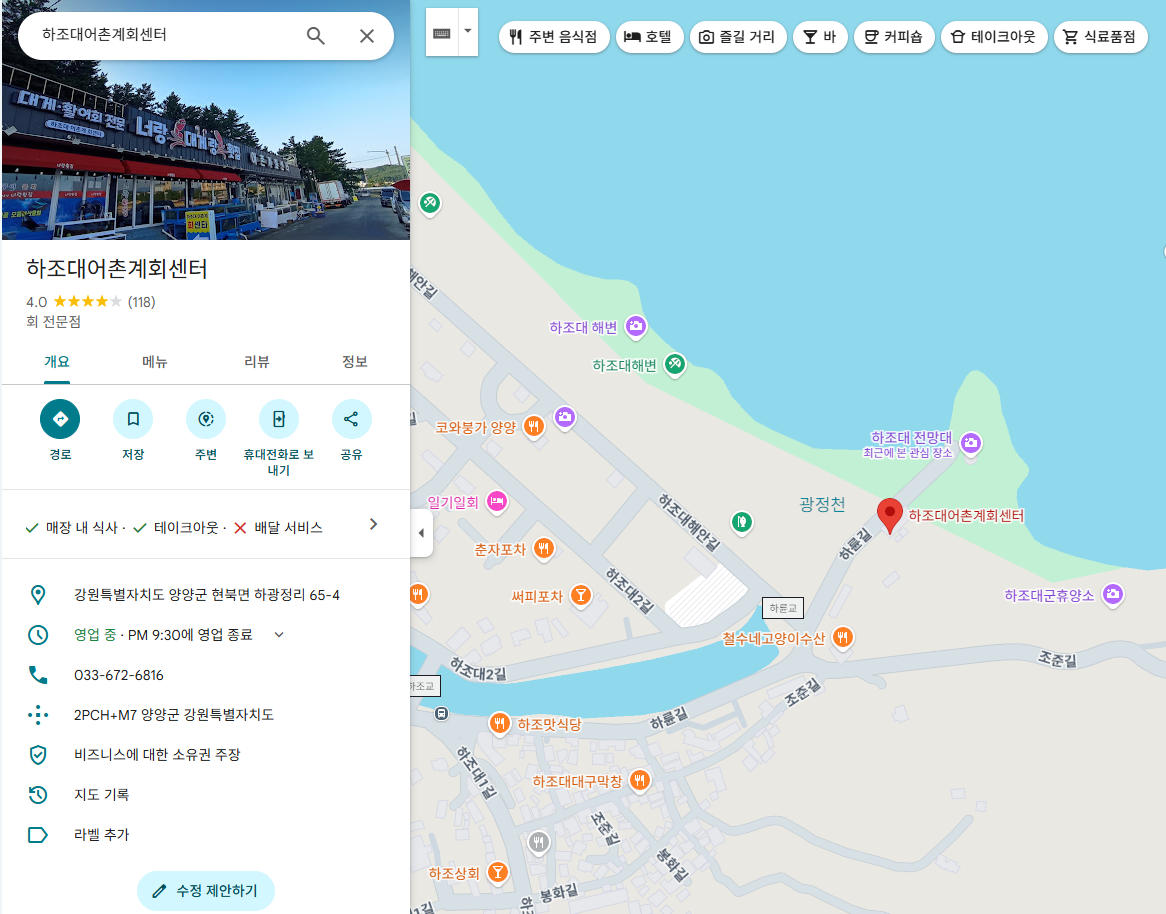Expand the service options chevron
Viewport: 1166px width, 914px height.
click(373, 524)
